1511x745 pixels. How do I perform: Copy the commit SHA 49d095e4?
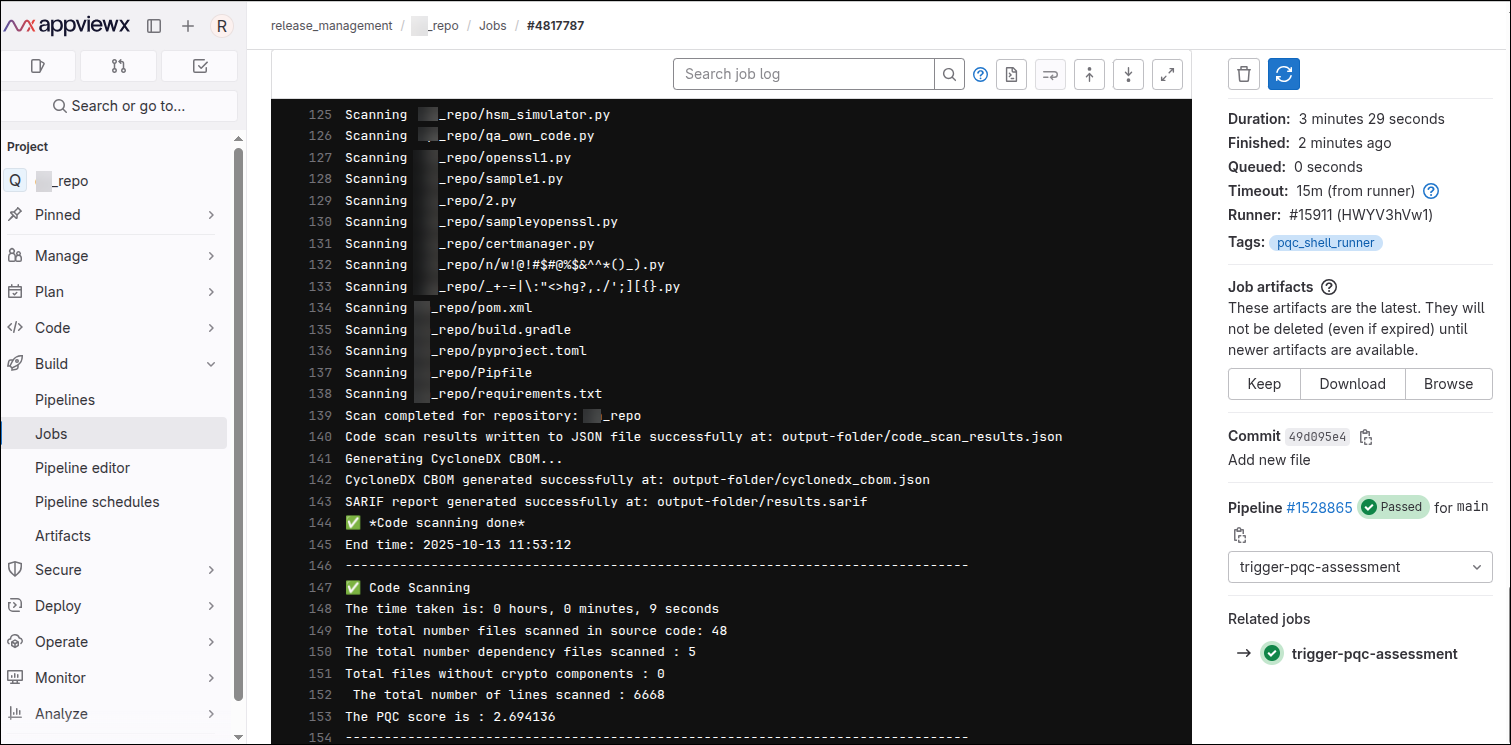(1366, 437)
